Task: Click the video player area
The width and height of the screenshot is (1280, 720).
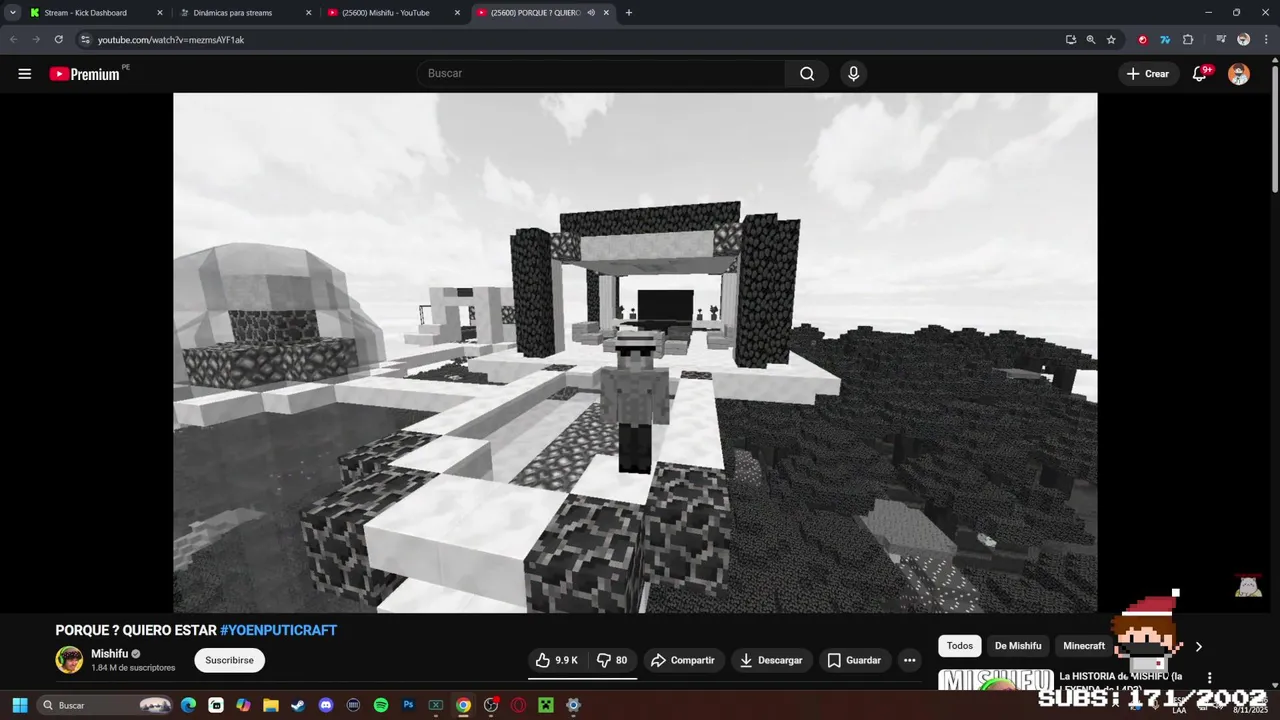Action: [x=635, y=352]
